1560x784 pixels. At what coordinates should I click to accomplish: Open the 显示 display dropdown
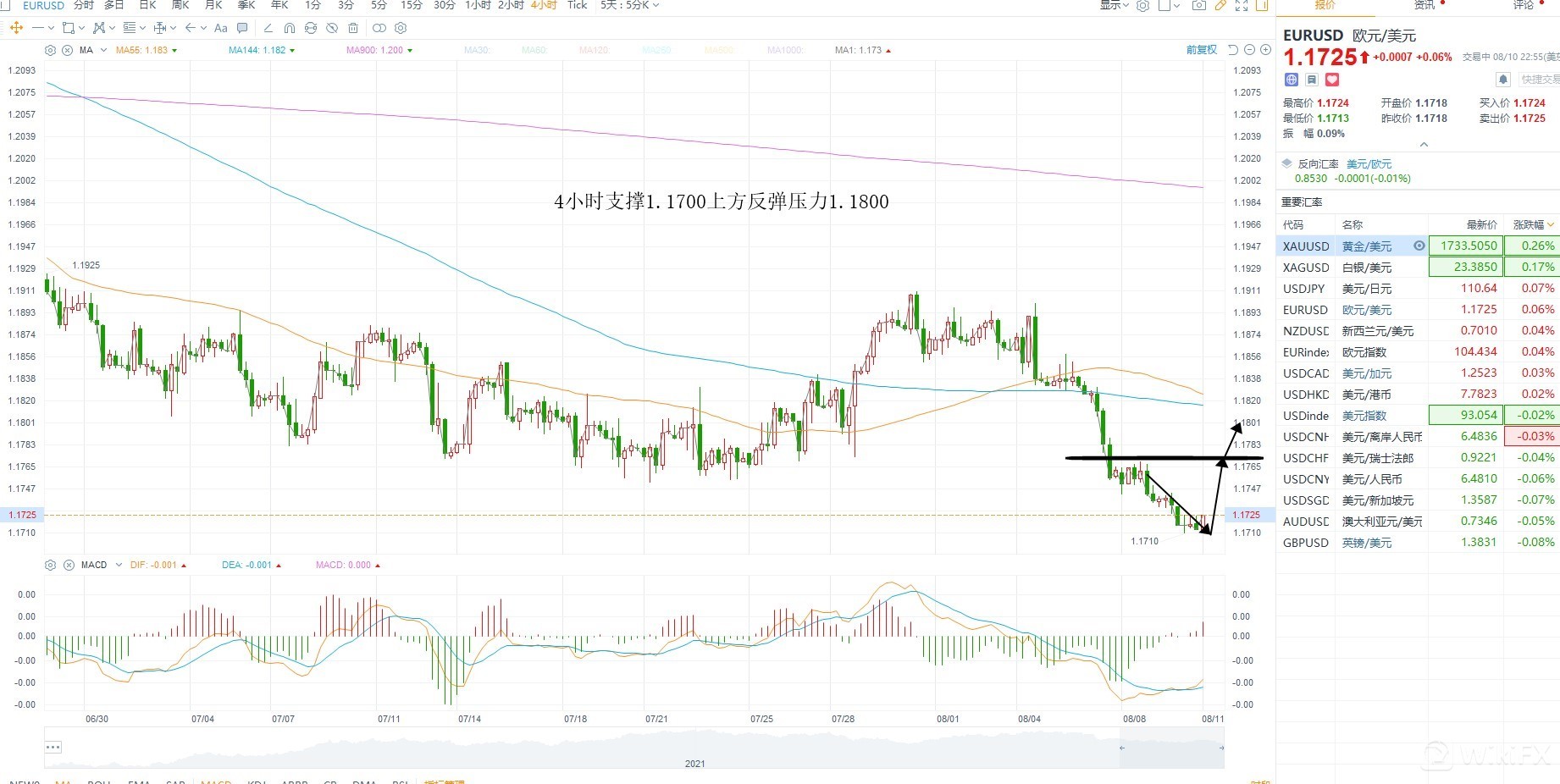pyautogui.click(x=1114, y=6)
